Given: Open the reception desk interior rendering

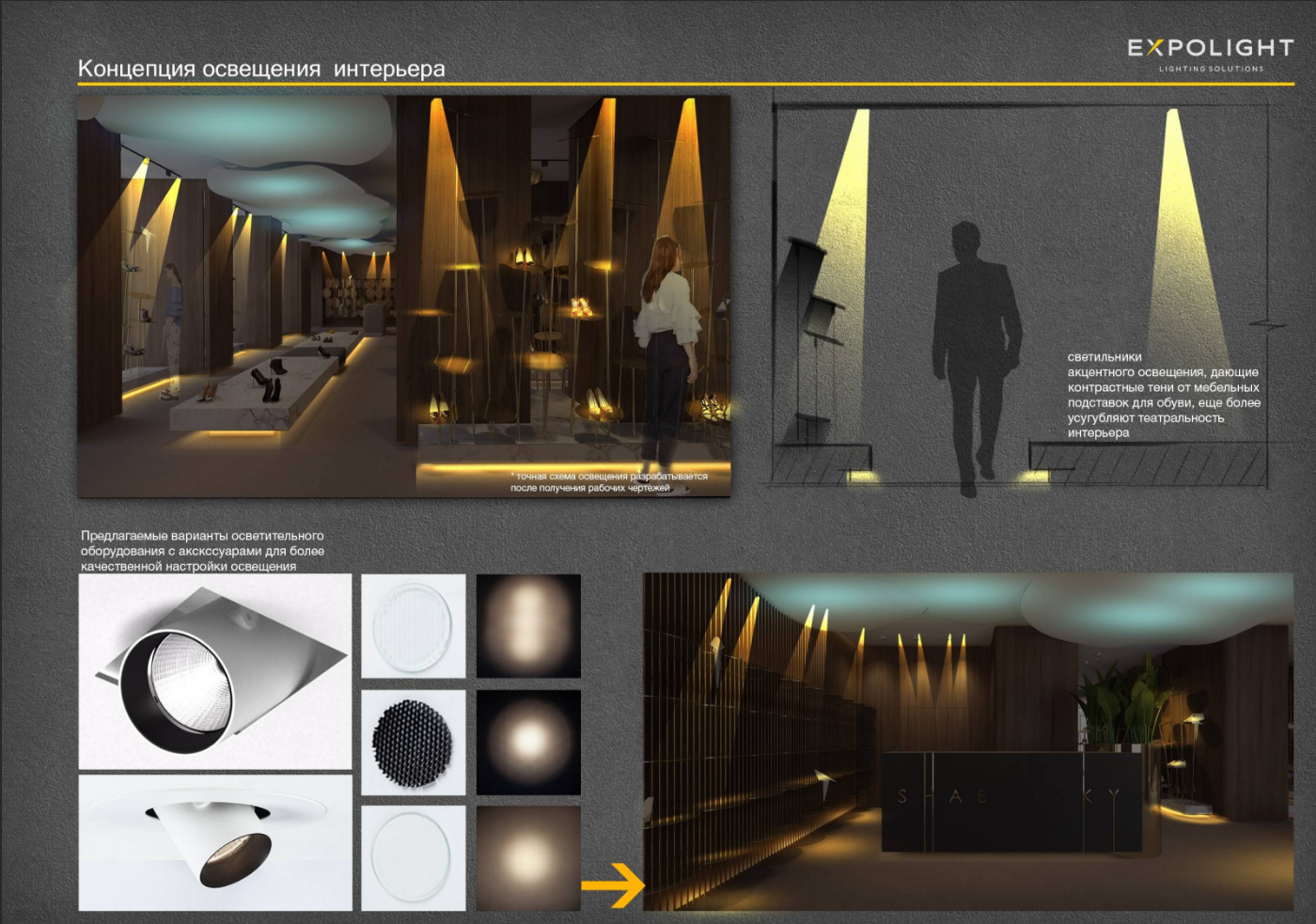Looking at the screenshot, I should pyautogui.click(x=968, y=742).
